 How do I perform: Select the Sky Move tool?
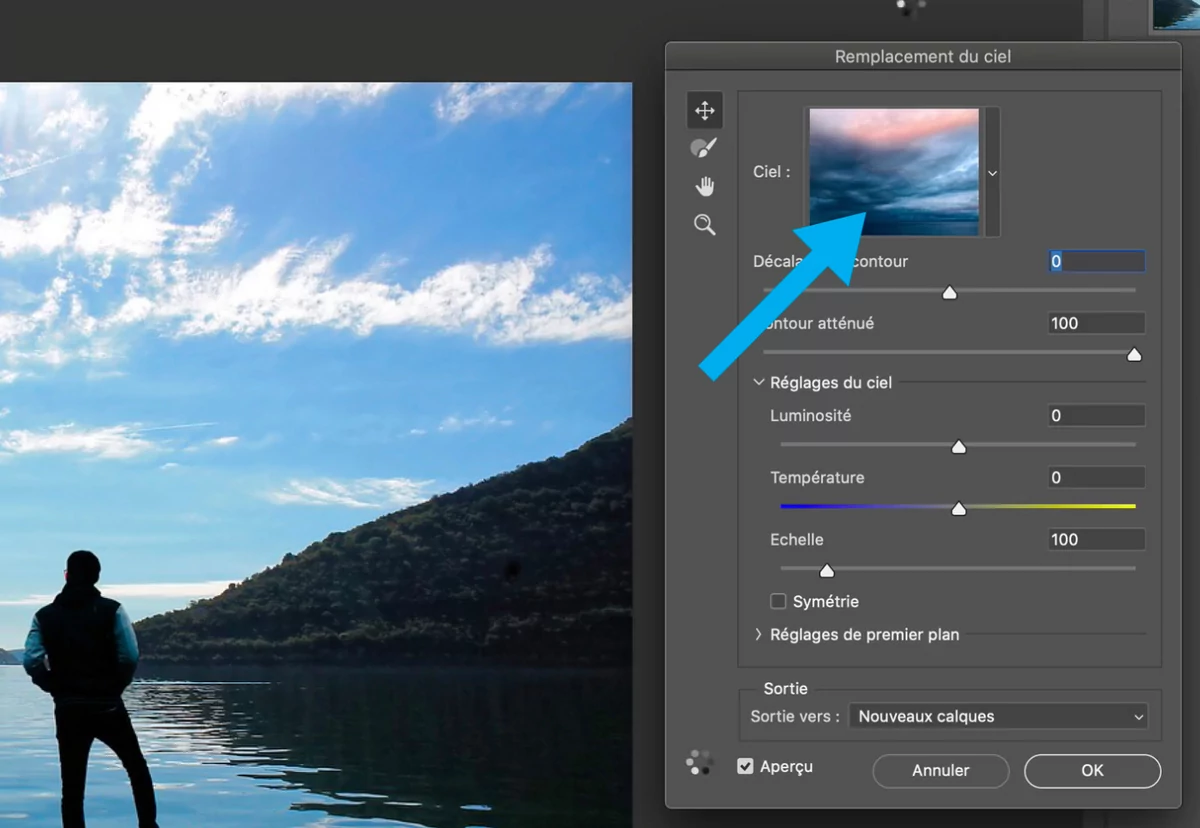(x=705, y=111)
